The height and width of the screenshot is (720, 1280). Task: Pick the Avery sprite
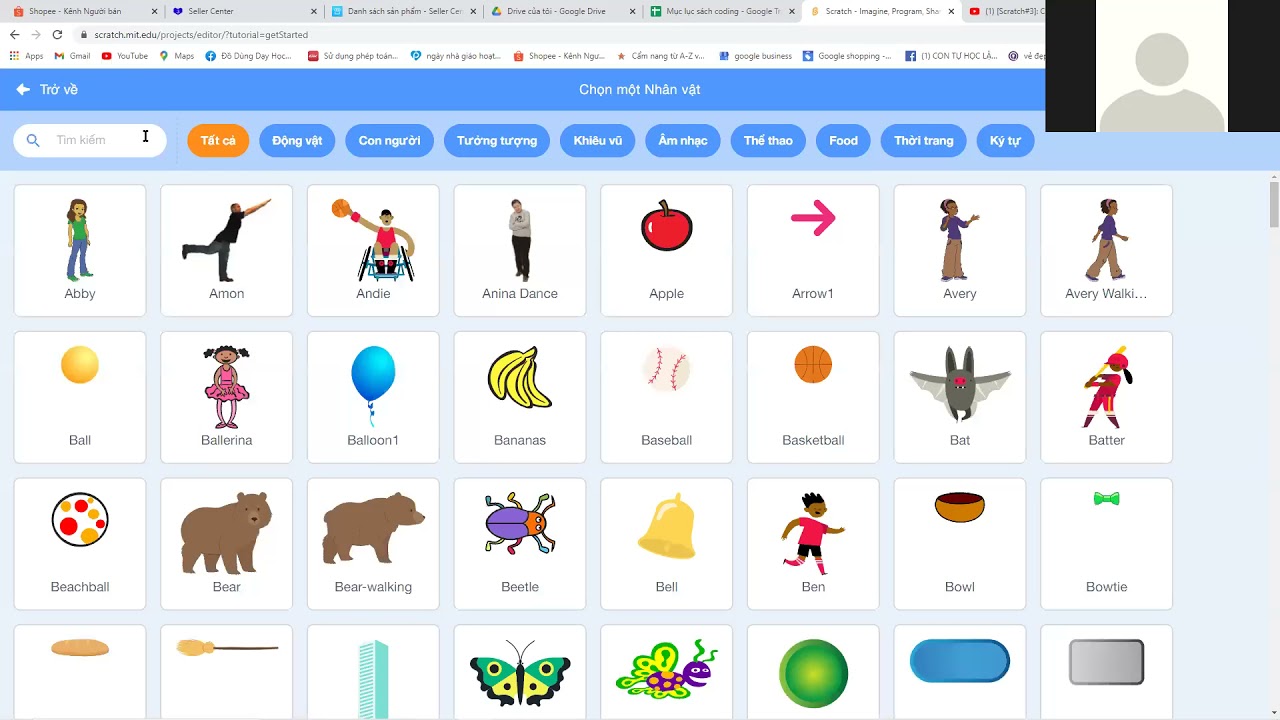(960, 250)
